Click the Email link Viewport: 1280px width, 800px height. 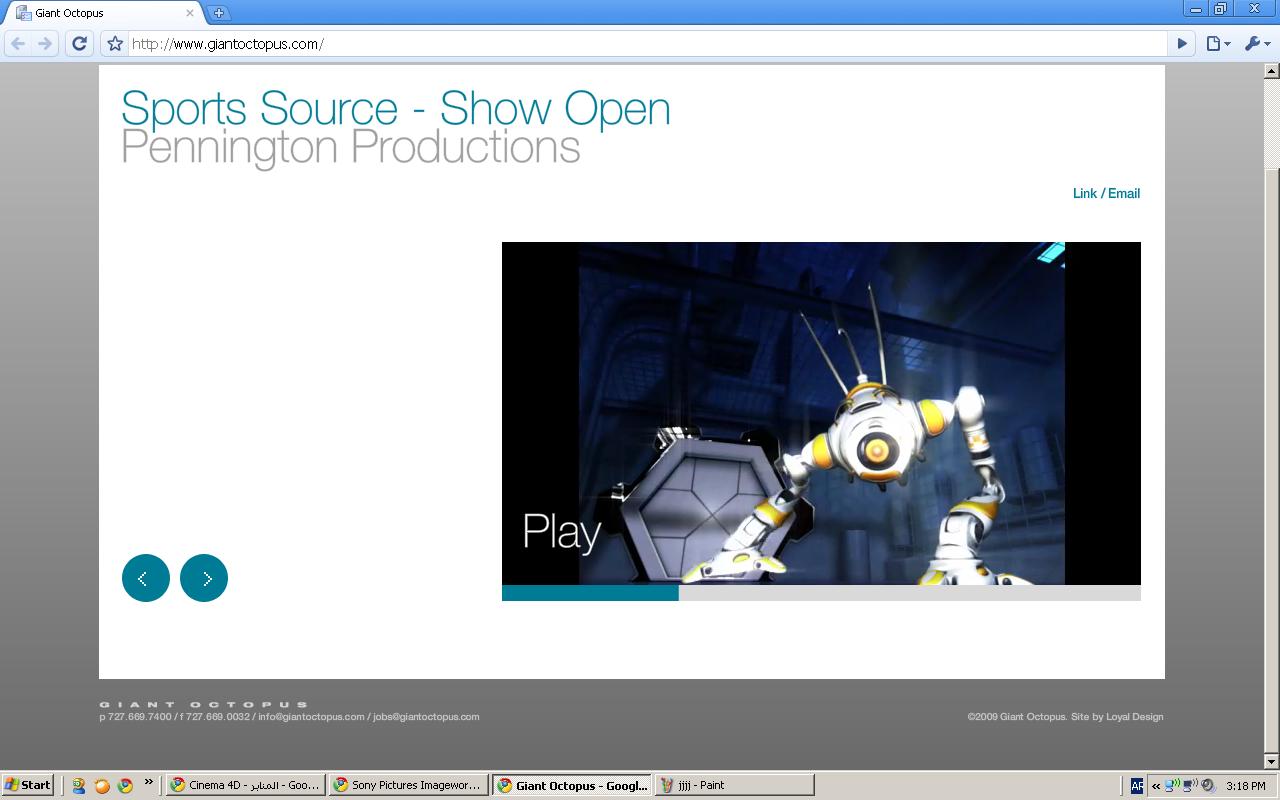click(1124, 193)
